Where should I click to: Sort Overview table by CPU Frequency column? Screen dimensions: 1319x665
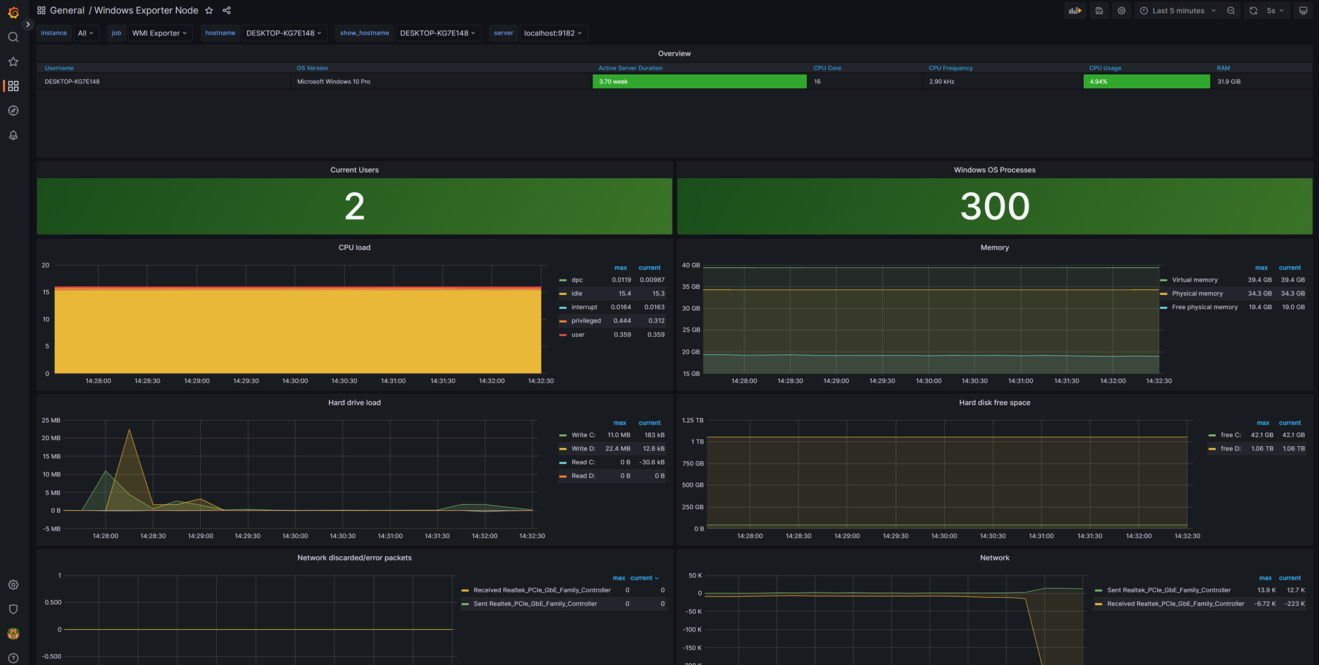tap(950, 68)
